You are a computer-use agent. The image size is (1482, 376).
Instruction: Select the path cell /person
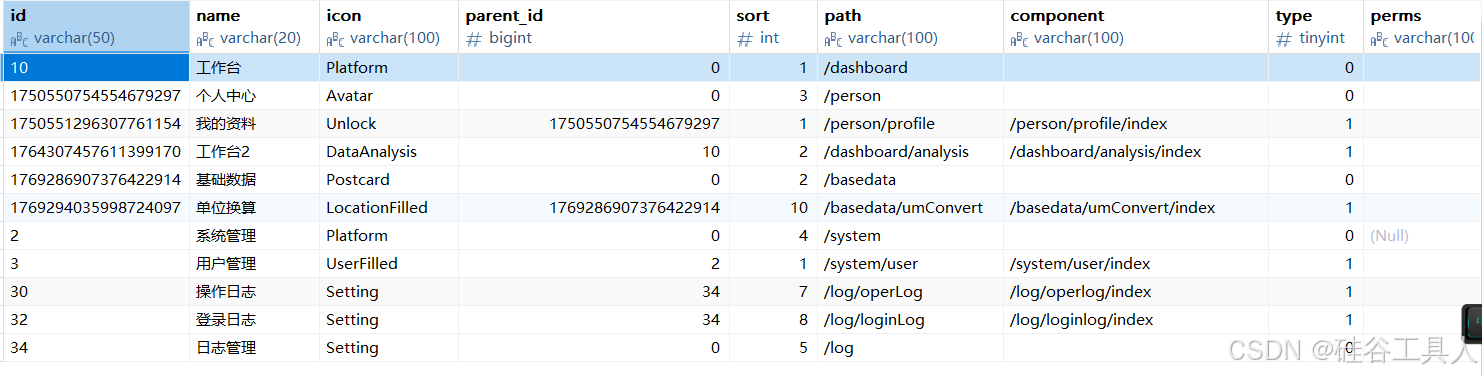tap(910, 96)
